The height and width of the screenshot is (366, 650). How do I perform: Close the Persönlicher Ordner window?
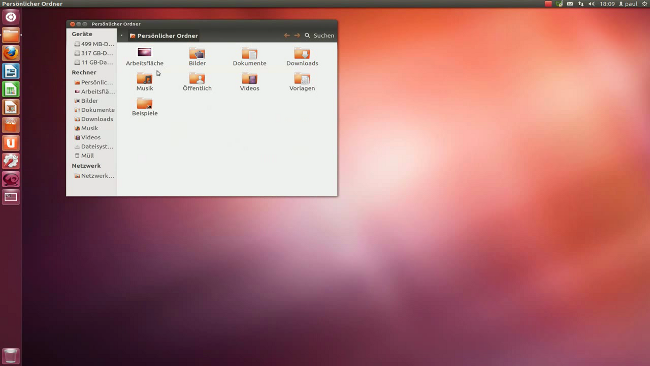(x=72, y=24)
